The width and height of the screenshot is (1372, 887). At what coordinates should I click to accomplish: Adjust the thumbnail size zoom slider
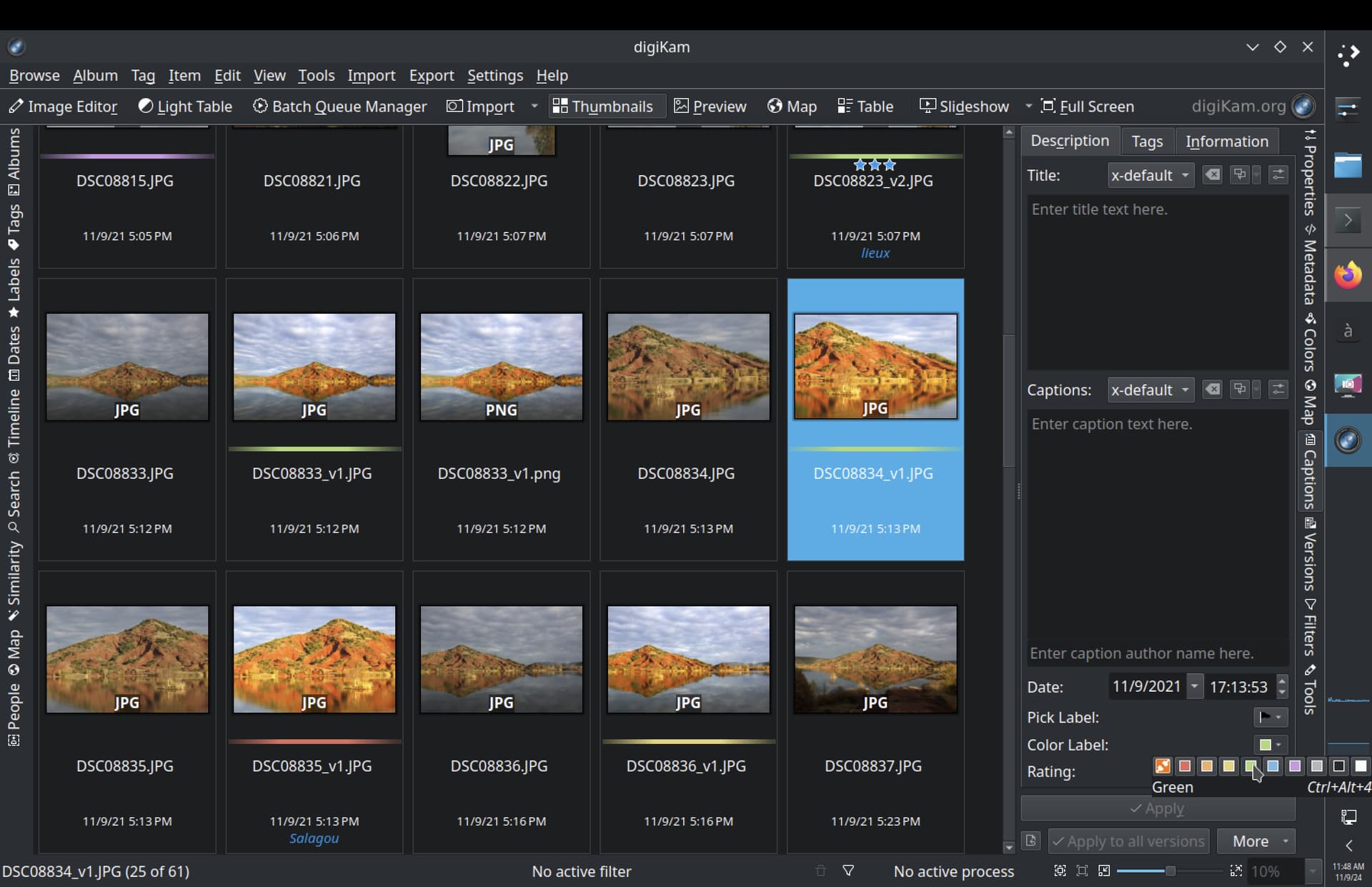[1169, 871]
